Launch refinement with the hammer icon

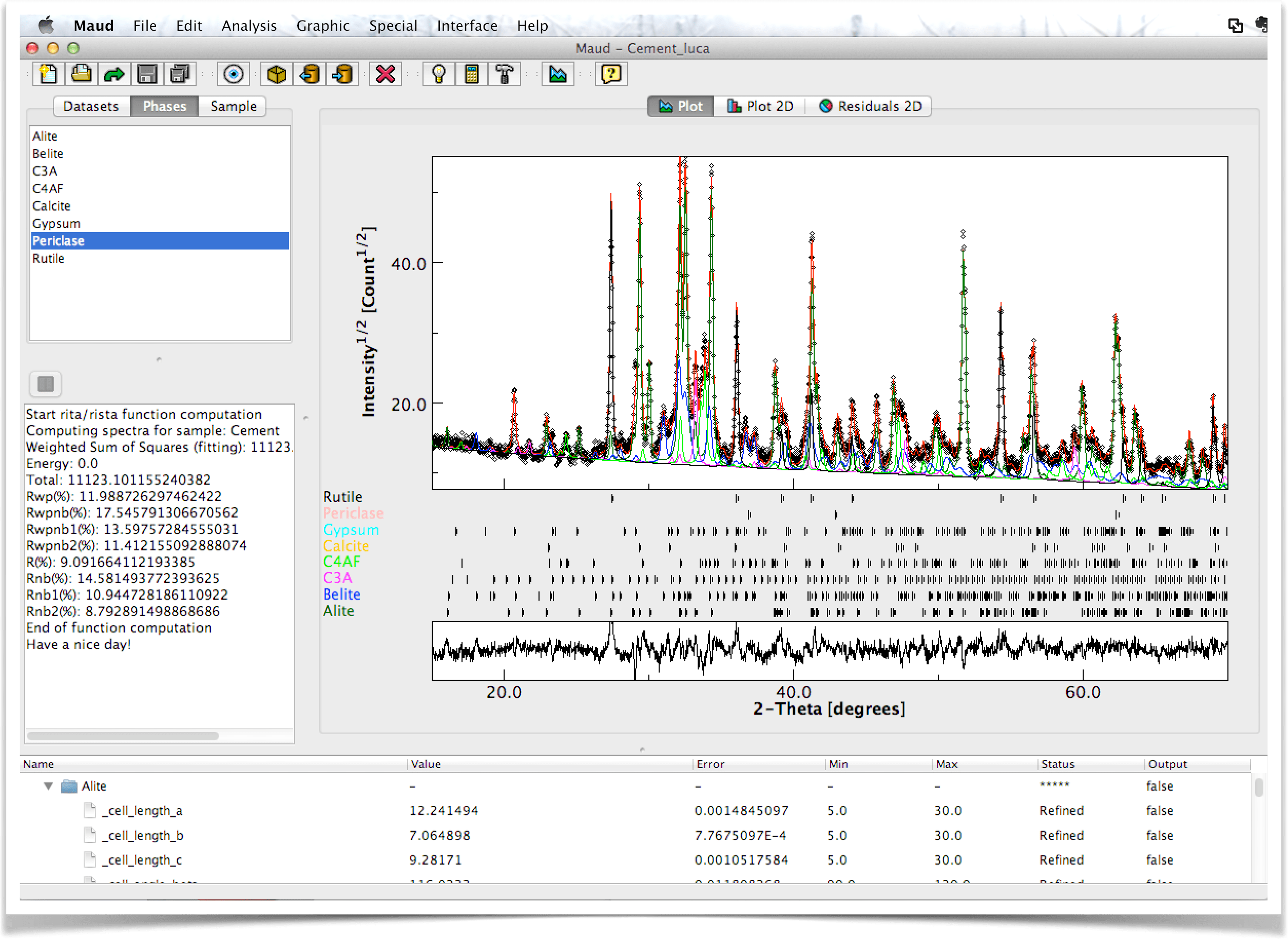(504, 74)
